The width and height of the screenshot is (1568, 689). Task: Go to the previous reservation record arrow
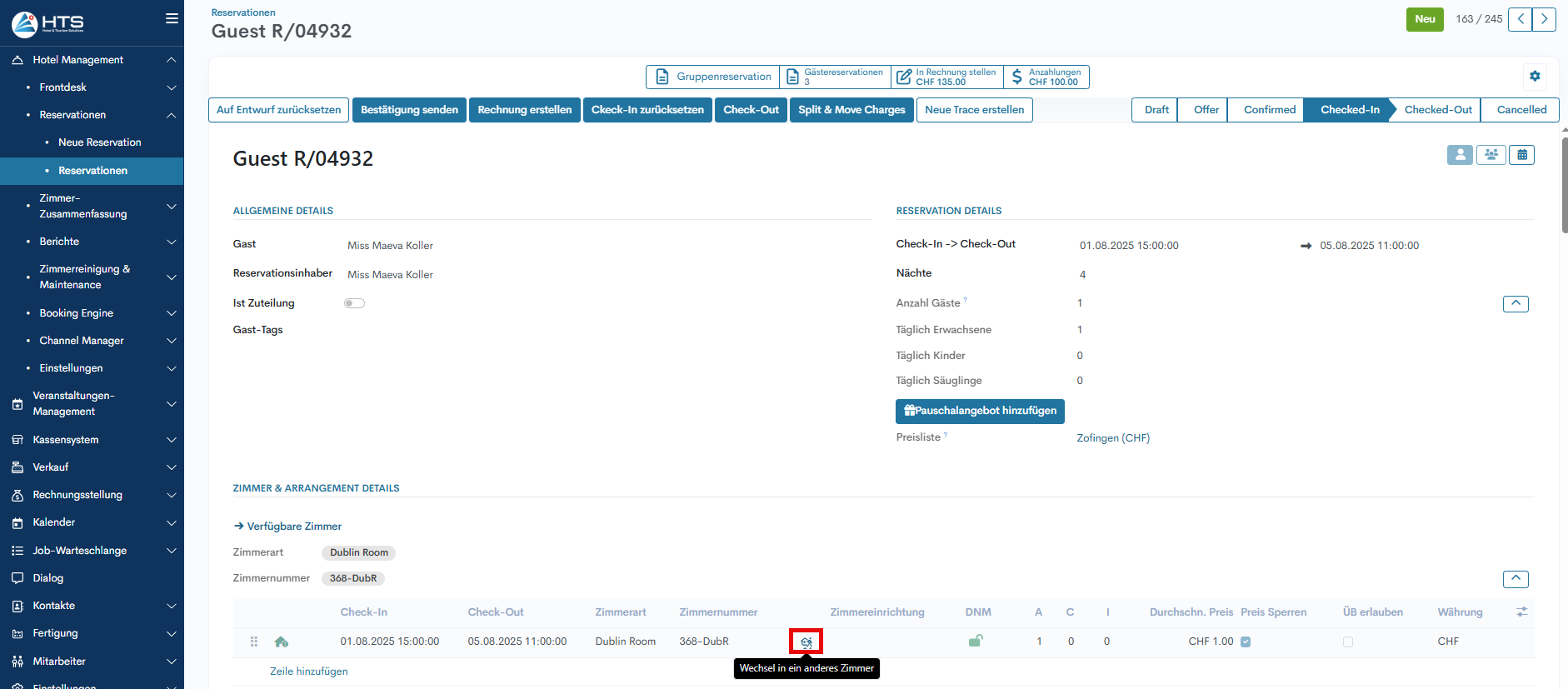(1520, 19)
